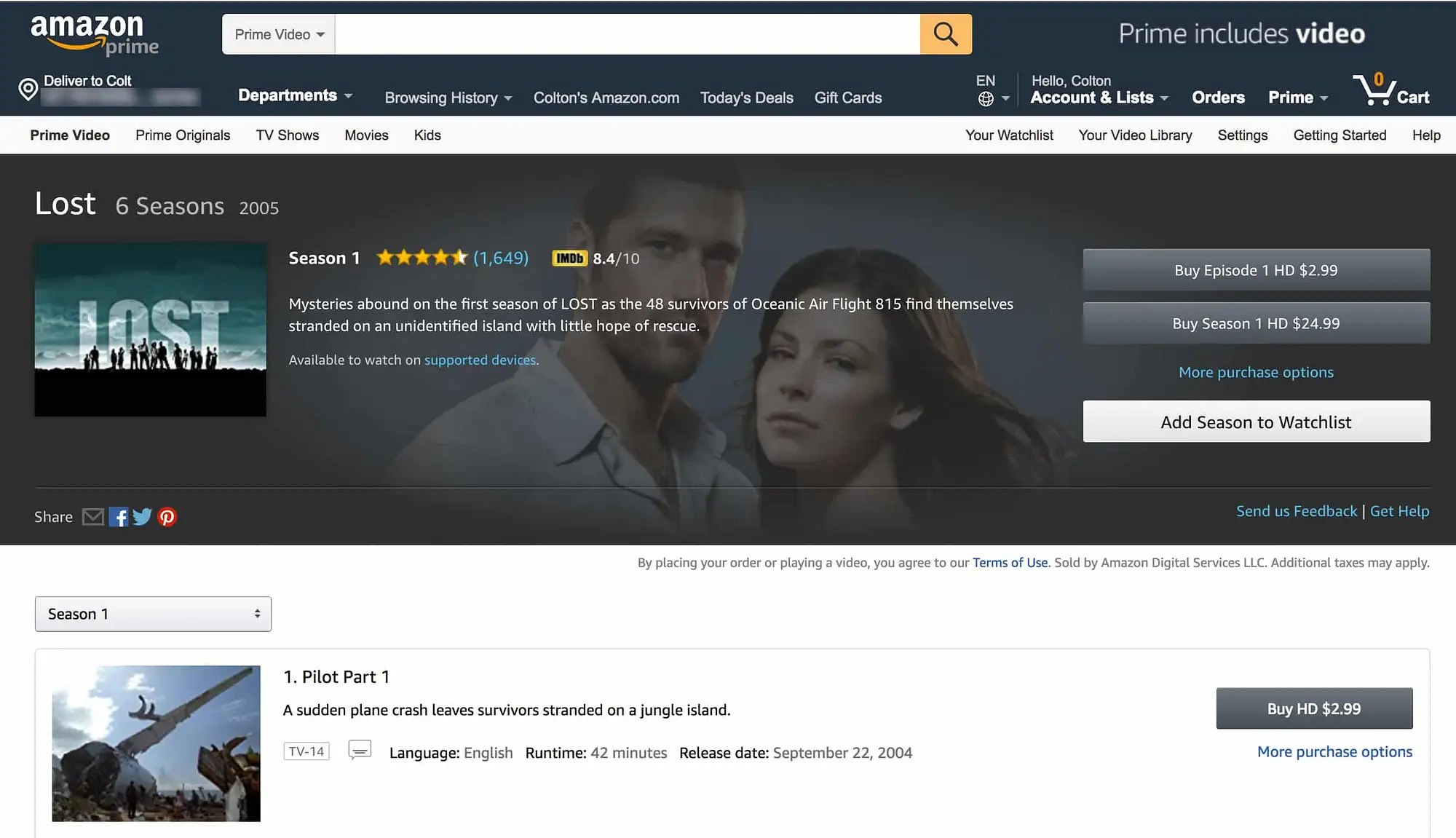Image resolution: width=1456 pixels, height=838 pixels.
Task: Click the closed captions icon
Action: coord(360,751)
